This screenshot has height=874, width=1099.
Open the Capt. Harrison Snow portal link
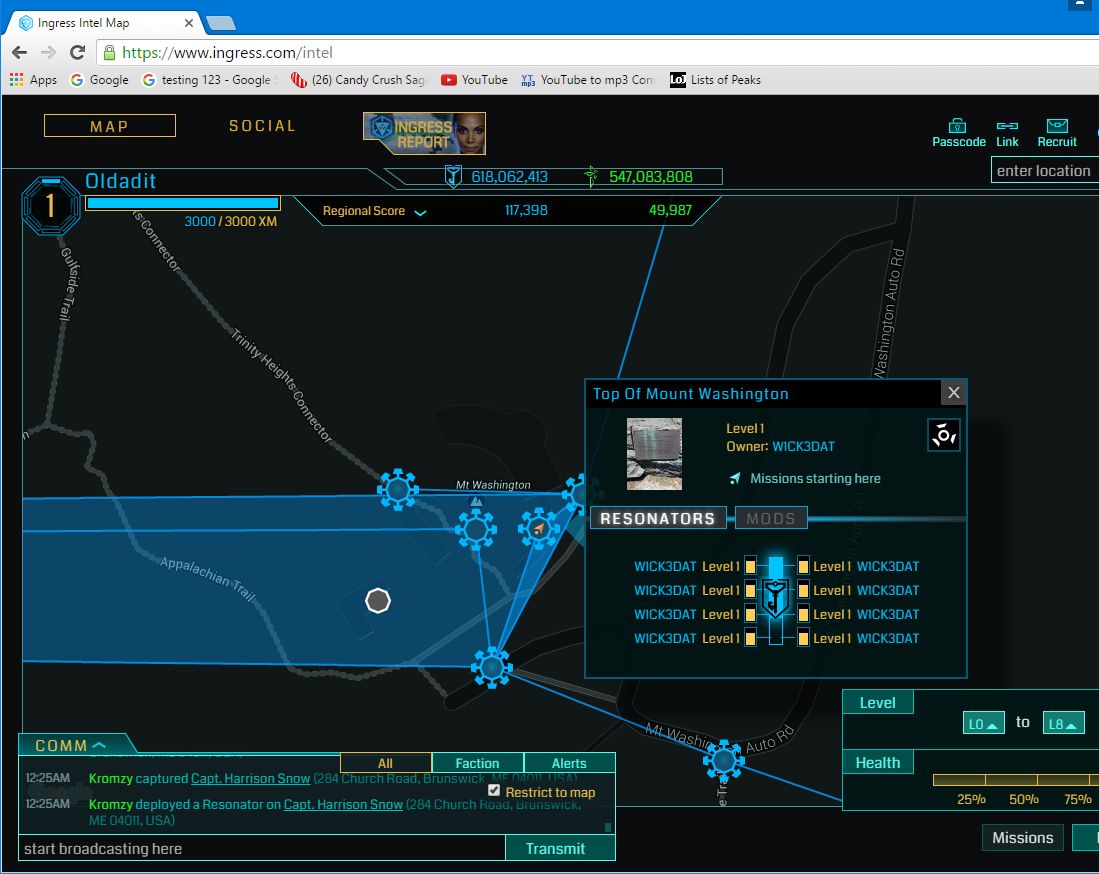[250, 778]
